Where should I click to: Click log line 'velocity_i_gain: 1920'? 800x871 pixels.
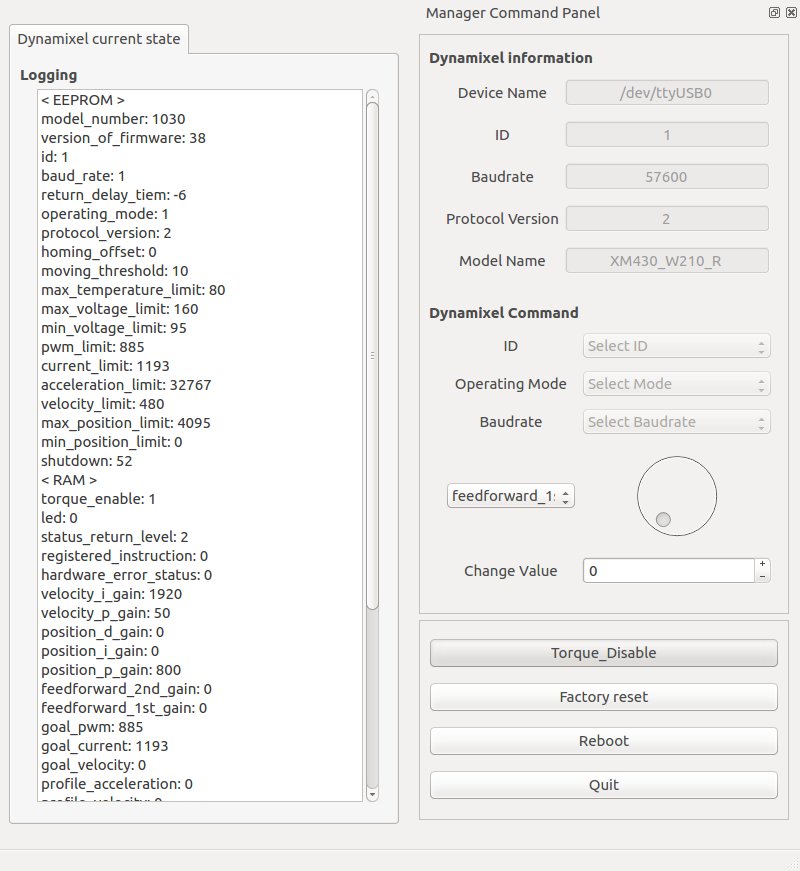point(112,594)
